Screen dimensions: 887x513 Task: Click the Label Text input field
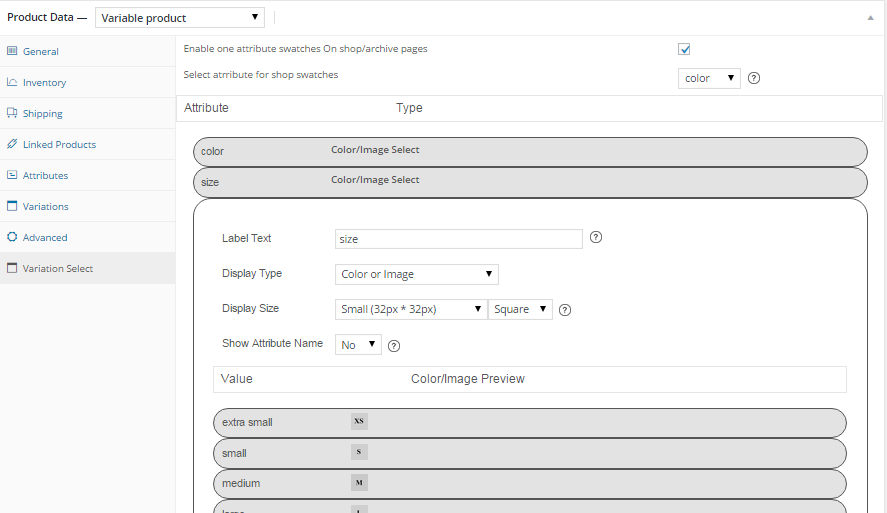click(458, 239)
